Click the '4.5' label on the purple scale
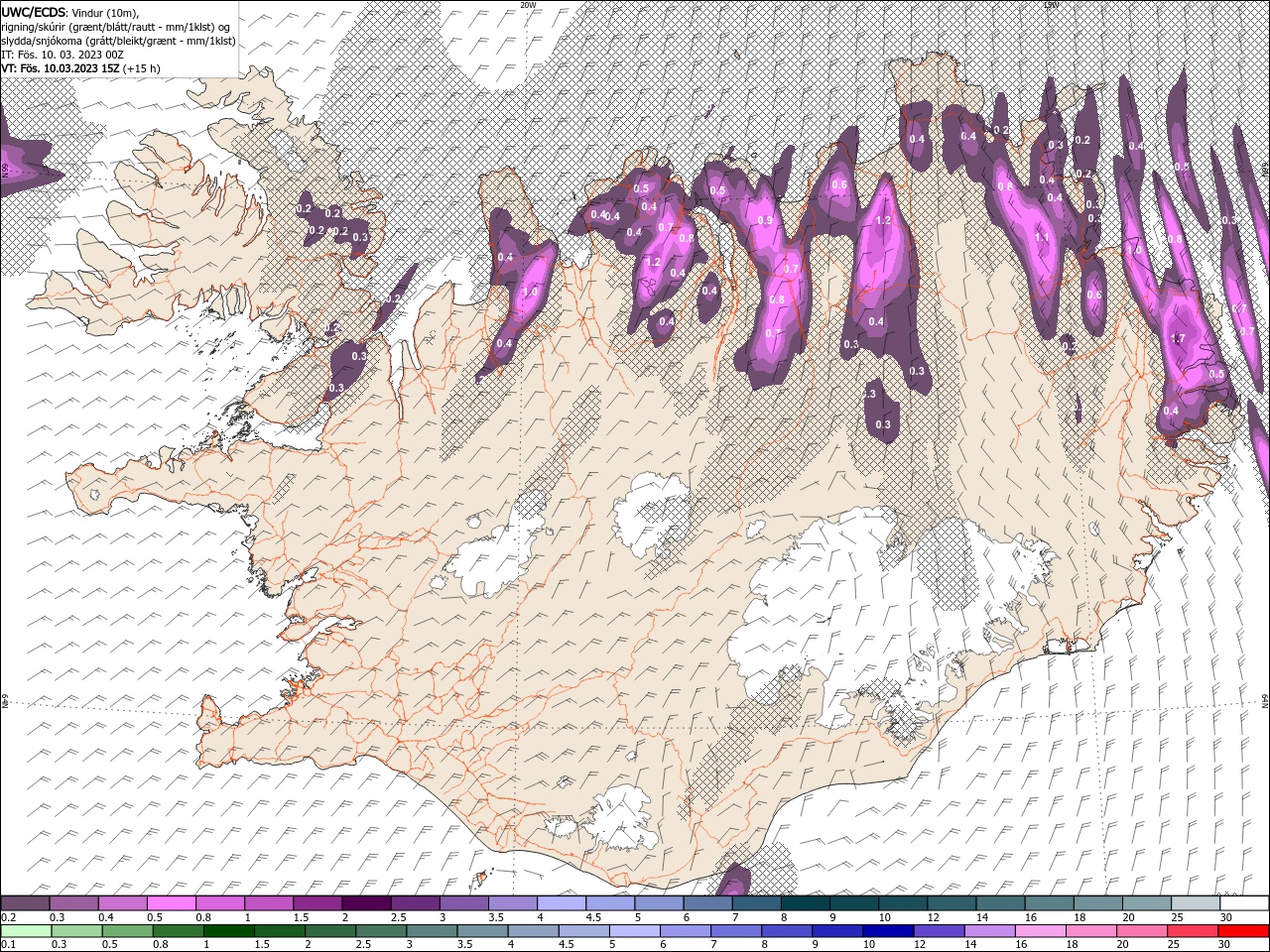Image resolution: width=1270 pixels, height=952 pixels. point(593,917)
